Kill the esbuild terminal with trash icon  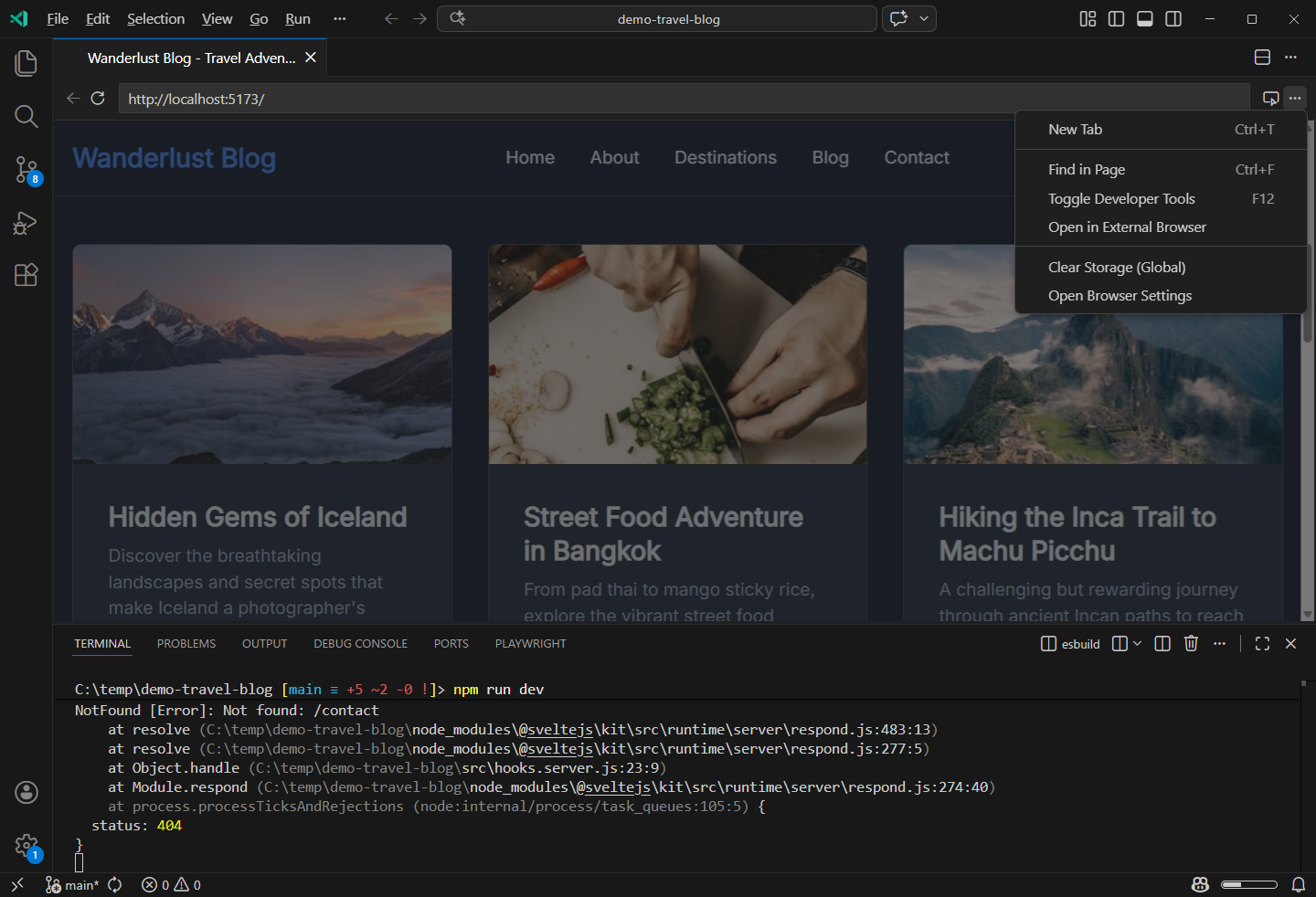(1191, 643)
